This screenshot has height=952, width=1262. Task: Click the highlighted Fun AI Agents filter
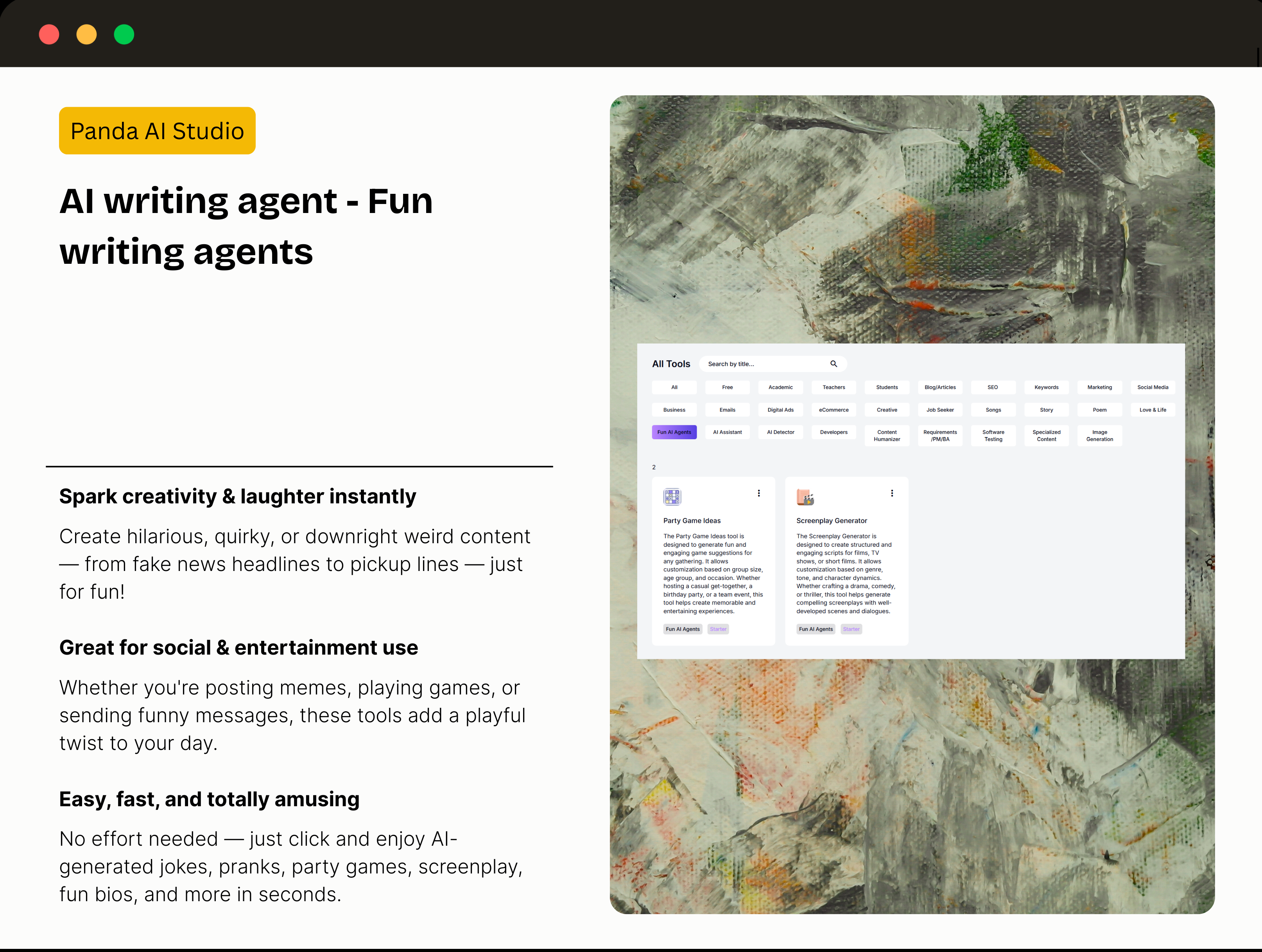click(x=674, y=432)
